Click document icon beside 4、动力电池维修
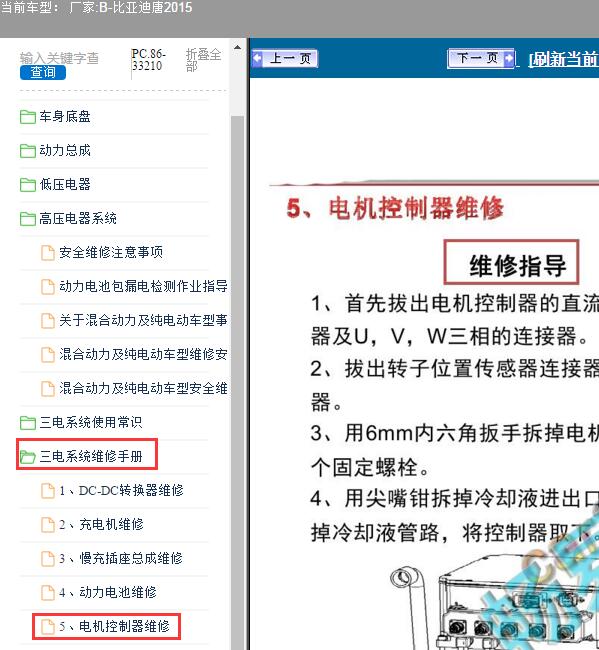This screenshot has height=650, width=599. pos(48,593)
